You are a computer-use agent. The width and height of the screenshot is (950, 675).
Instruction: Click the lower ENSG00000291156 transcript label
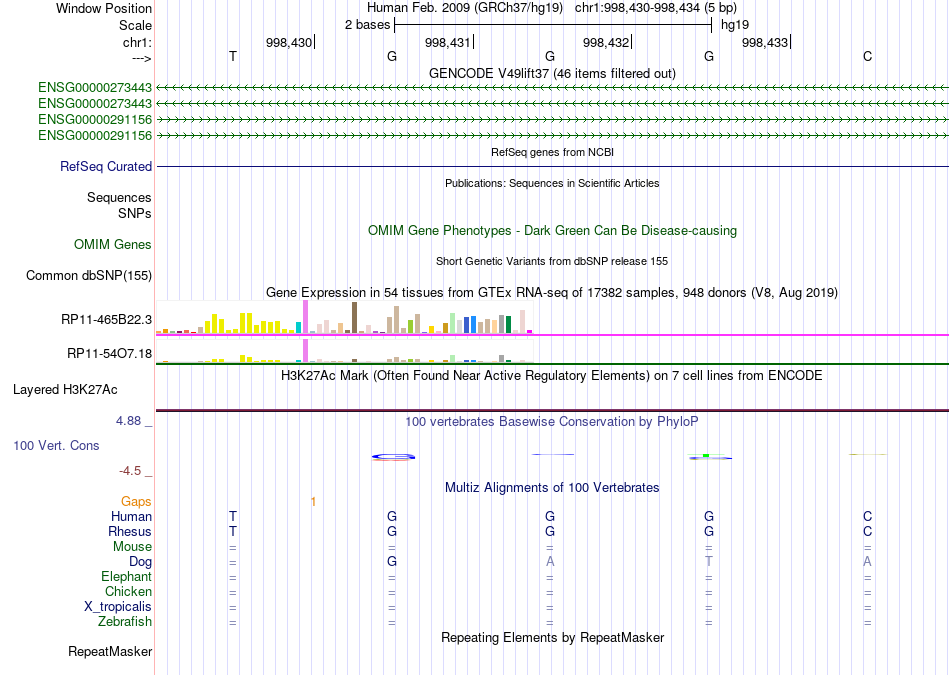(95, 136)
